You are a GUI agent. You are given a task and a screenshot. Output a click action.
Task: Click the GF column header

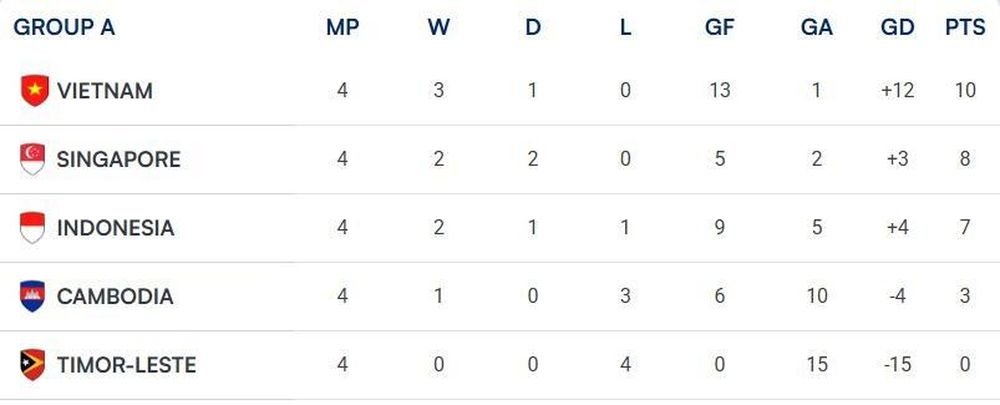tap(719, 27)
